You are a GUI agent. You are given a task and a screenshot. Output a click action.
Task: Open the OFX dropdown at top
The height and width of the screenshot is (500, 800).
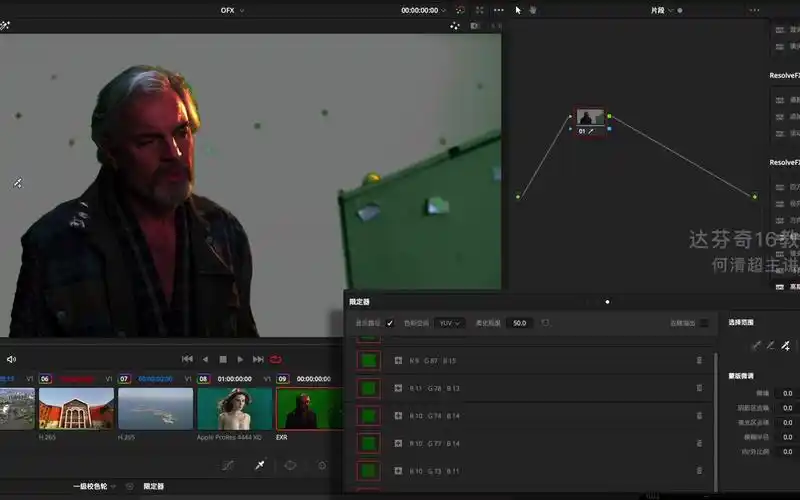232,10
